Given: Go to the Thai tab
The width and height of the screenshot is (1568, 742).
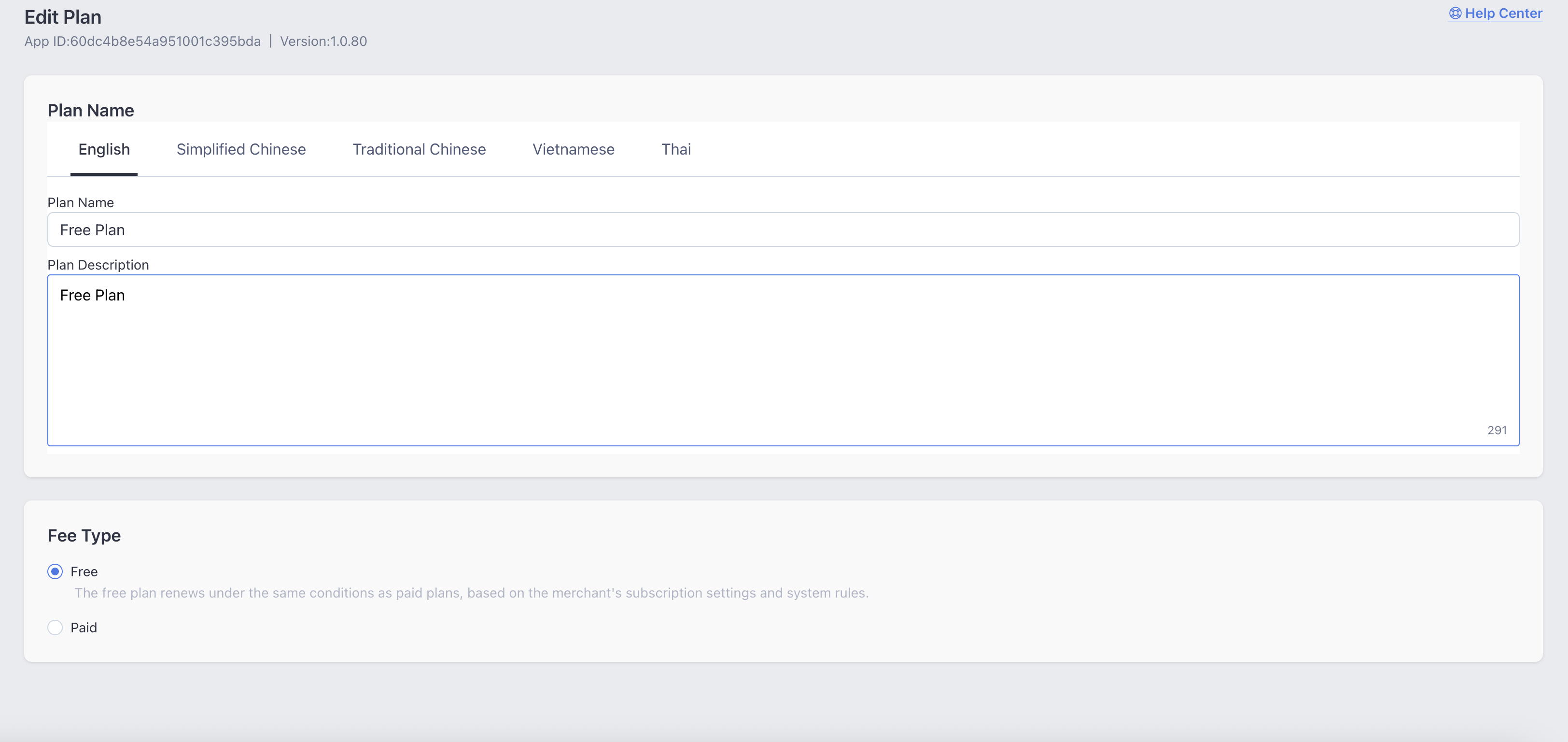Looking at the screenshot, I should point(676,149).
